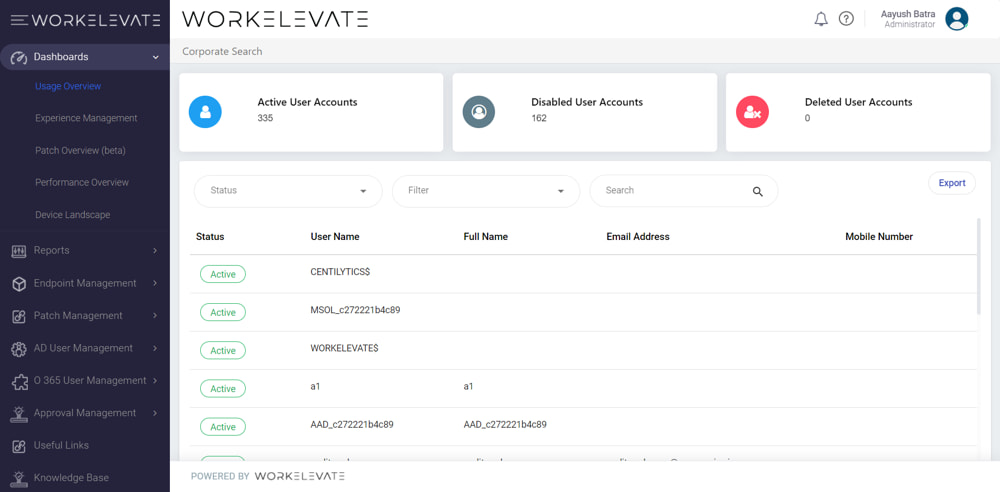Click the Knowledge Base icon

(x=19, y=478)
